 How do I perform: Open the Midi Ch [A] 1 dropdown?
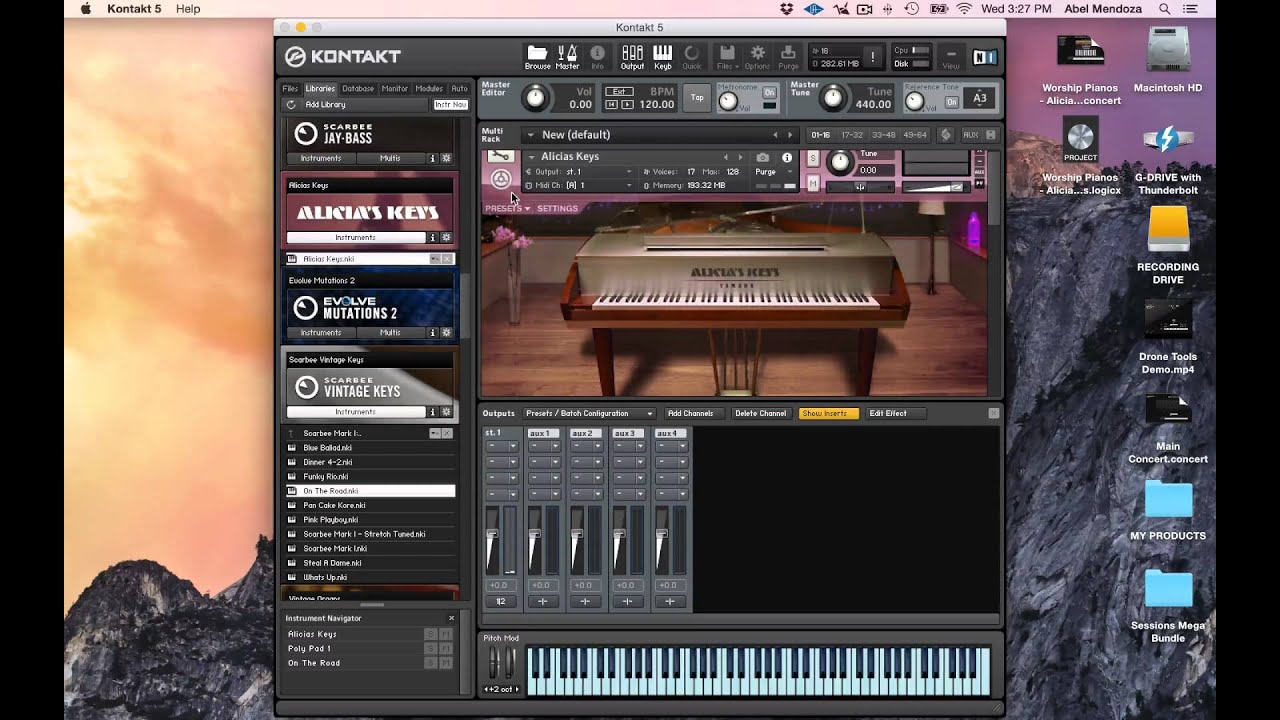click(x=580, y=185)
